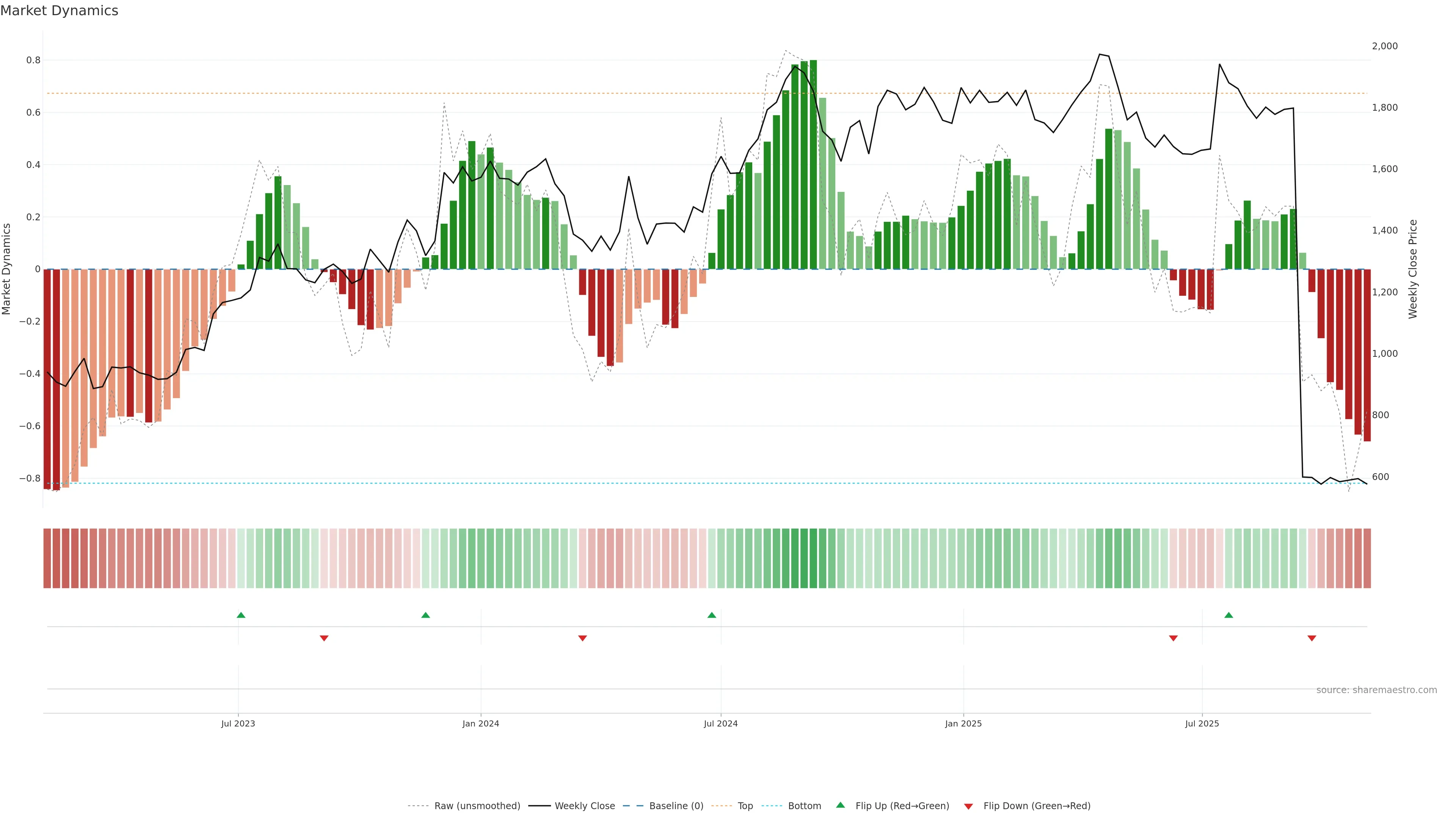1456x819 pixels.
Task: Click the red flip-down marker after Jan 2024
Action: tap(583, 638)
